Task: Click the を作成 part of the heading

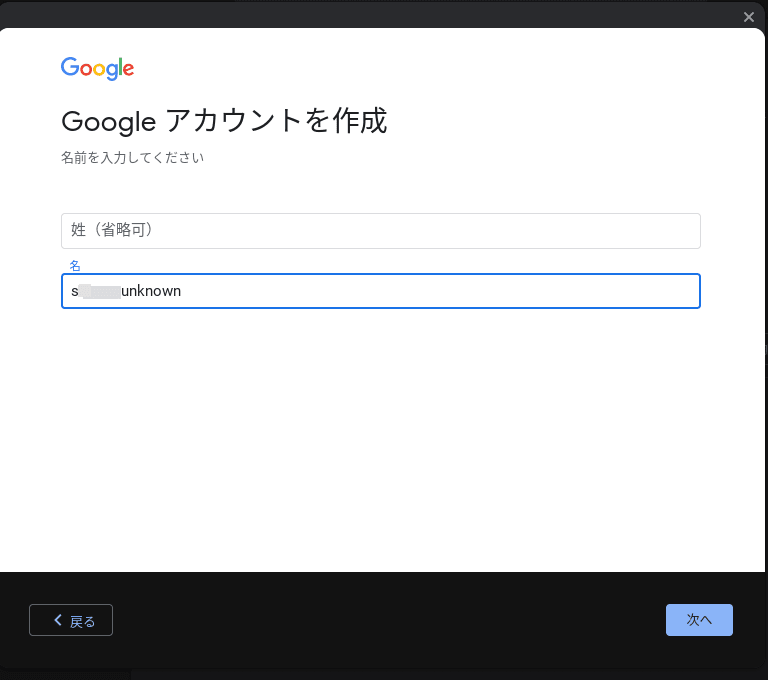Action: (346, 121)
